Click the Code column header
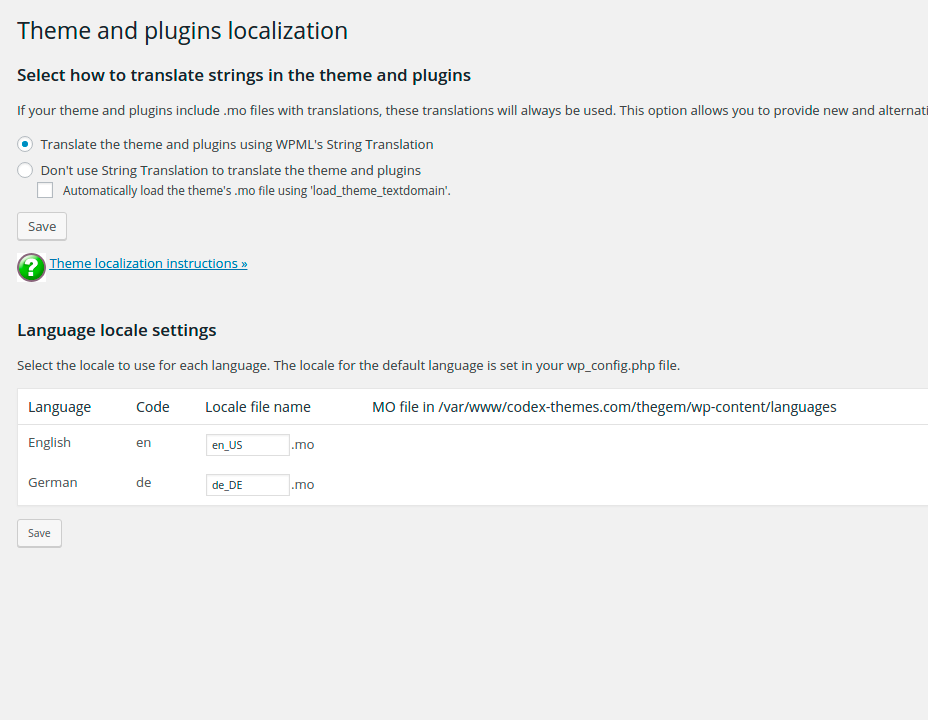The height and width of the screenshot is (720, 928). click(x=153, y=407)
